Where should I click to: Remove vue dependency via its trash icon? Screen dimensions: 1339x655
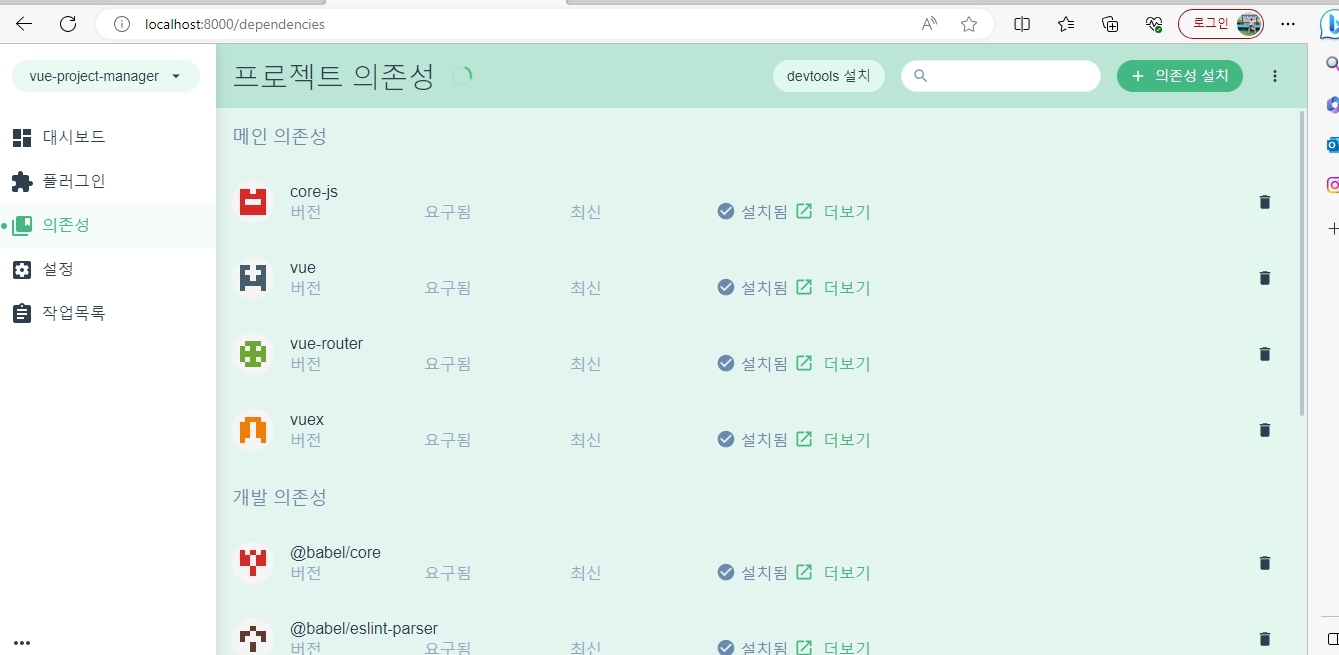click(x=1264, y=278)
